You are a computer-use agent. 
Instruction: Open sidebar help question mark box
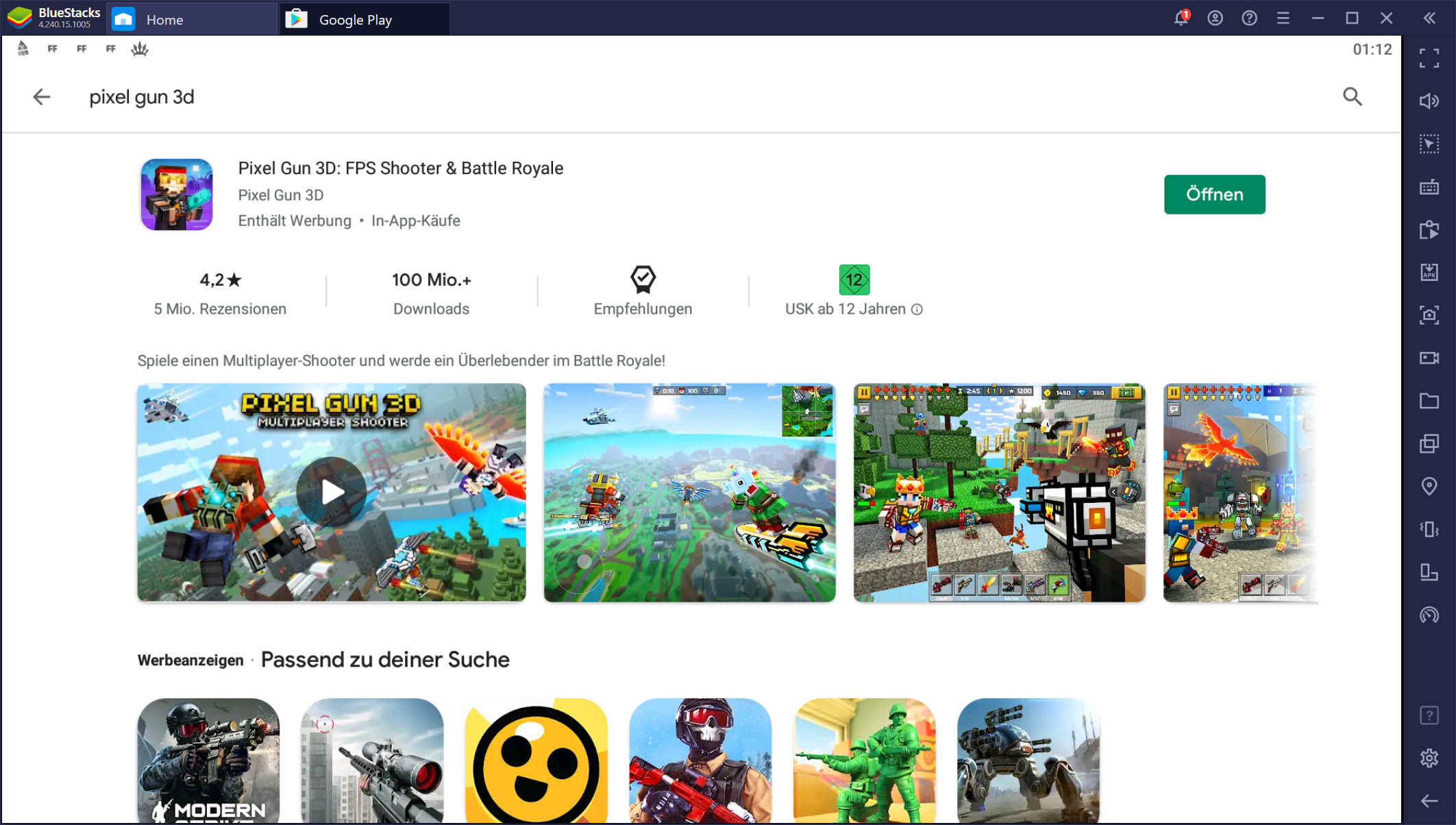tap(1429, 715)
